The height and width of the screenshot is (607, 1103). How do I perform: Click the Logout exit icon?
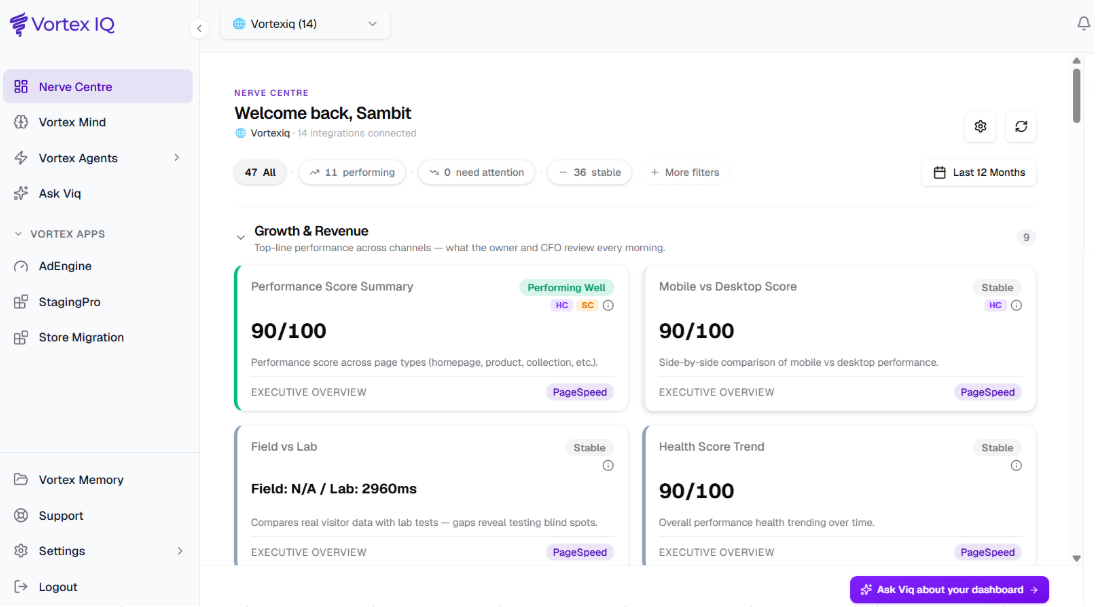click(21, 587)
